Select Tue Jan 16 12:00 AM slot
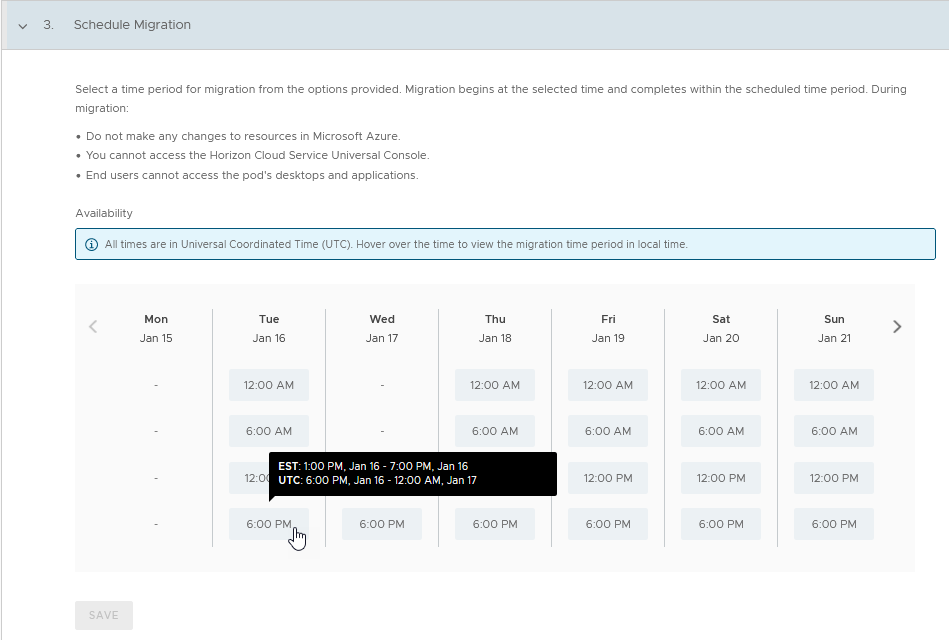 [269, 385]
